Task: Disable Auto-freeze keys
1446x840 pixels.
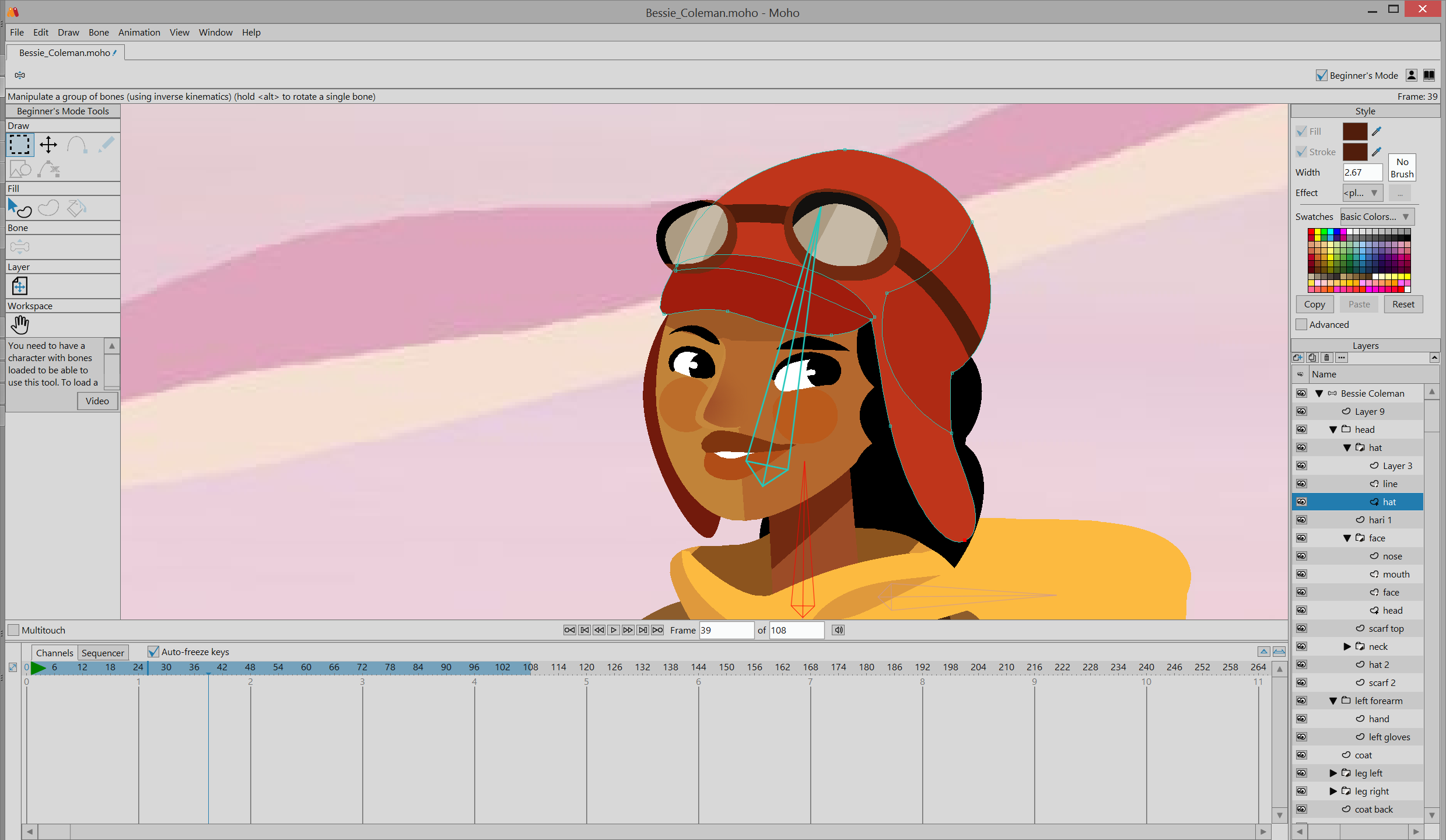Action: point(153,652)
